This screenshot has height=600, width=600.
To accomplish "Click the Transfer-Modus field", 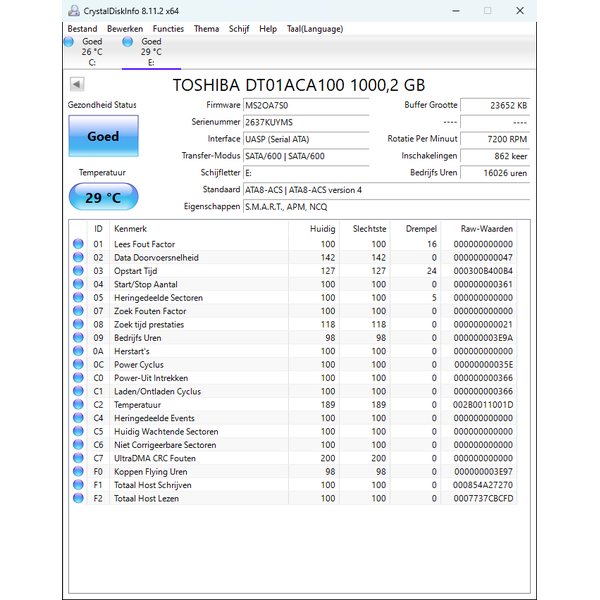I will point(306,156).
